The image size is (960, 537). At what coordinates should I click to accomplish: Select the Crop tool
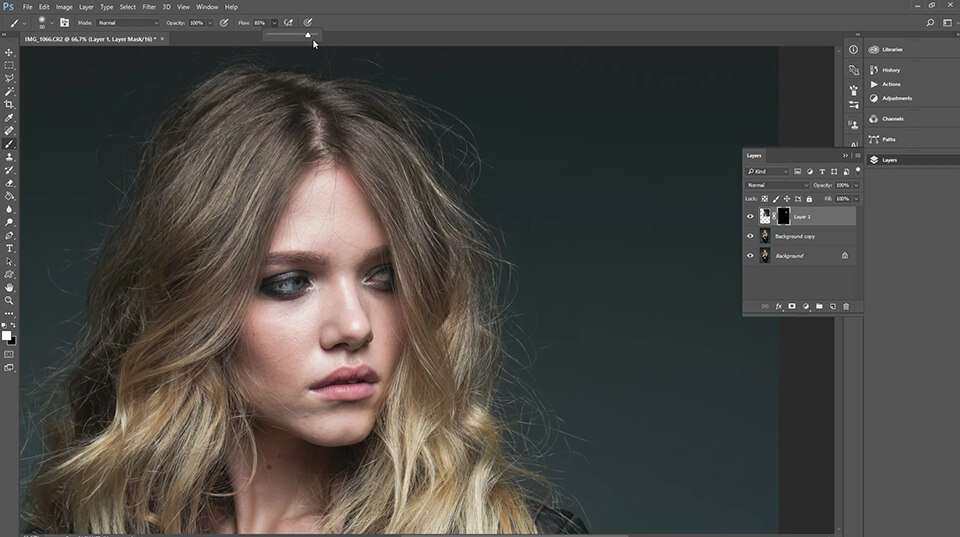tap(9, 105)
